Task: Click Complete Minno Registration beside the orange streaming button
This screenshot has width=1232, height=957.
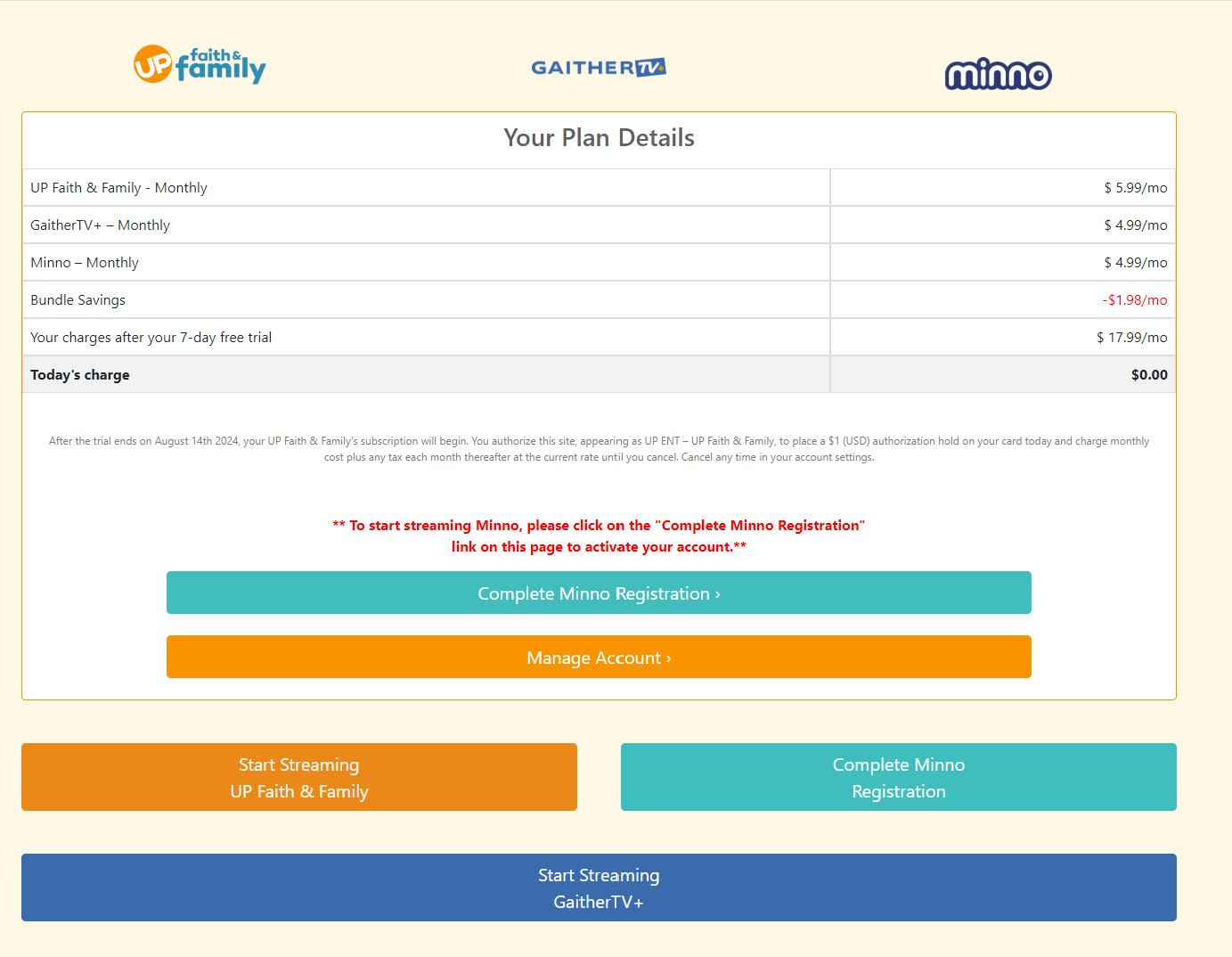Action: click(898, 777)
